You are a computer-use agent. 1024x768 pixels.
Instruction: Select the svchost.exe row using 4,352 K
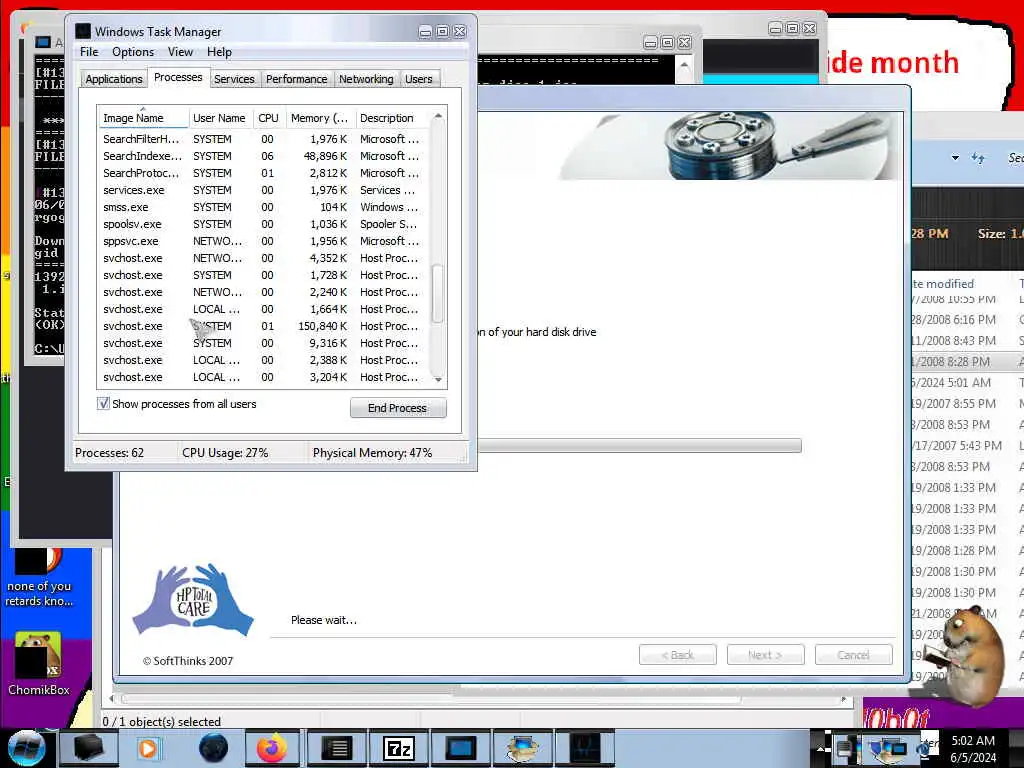click(264, 258)
